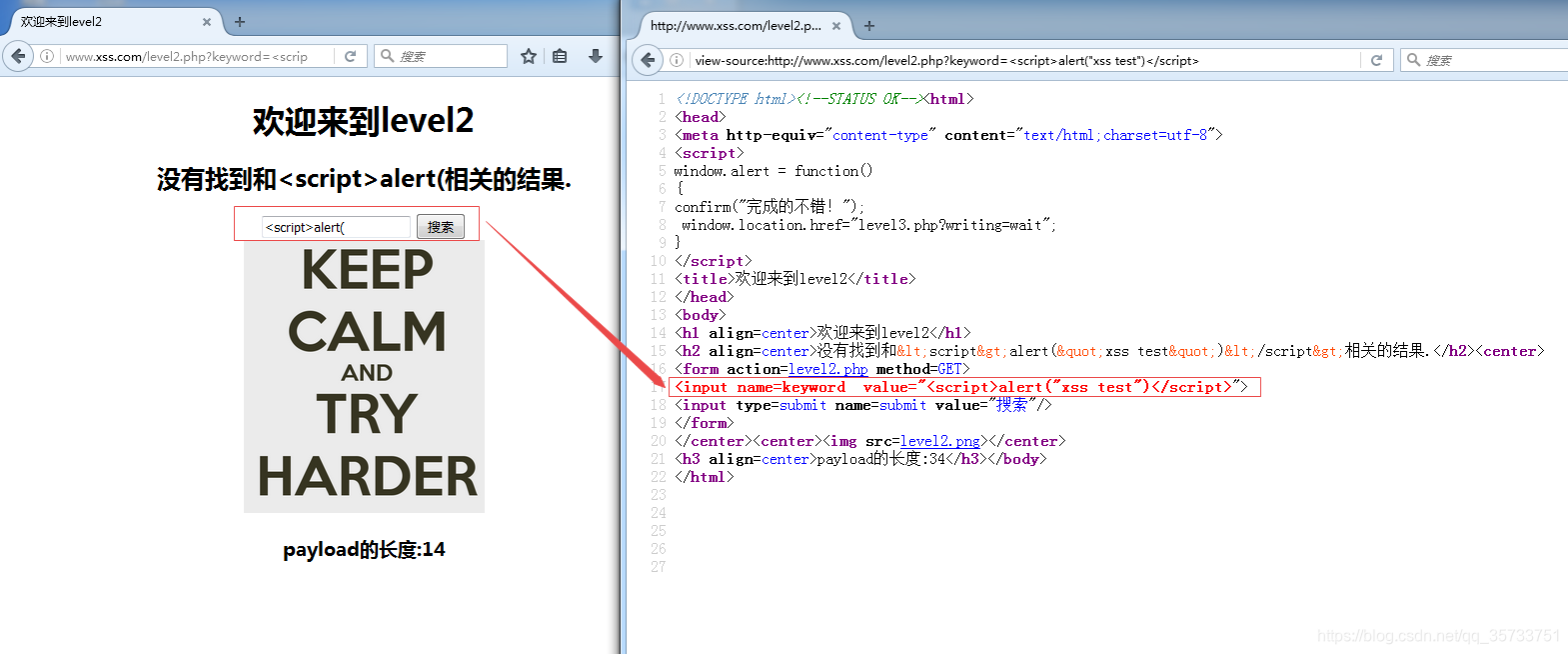Click the keyword input containing <script>alert(
The height and width of the screenshot is (654, 1568).
[x=336, y=227]
